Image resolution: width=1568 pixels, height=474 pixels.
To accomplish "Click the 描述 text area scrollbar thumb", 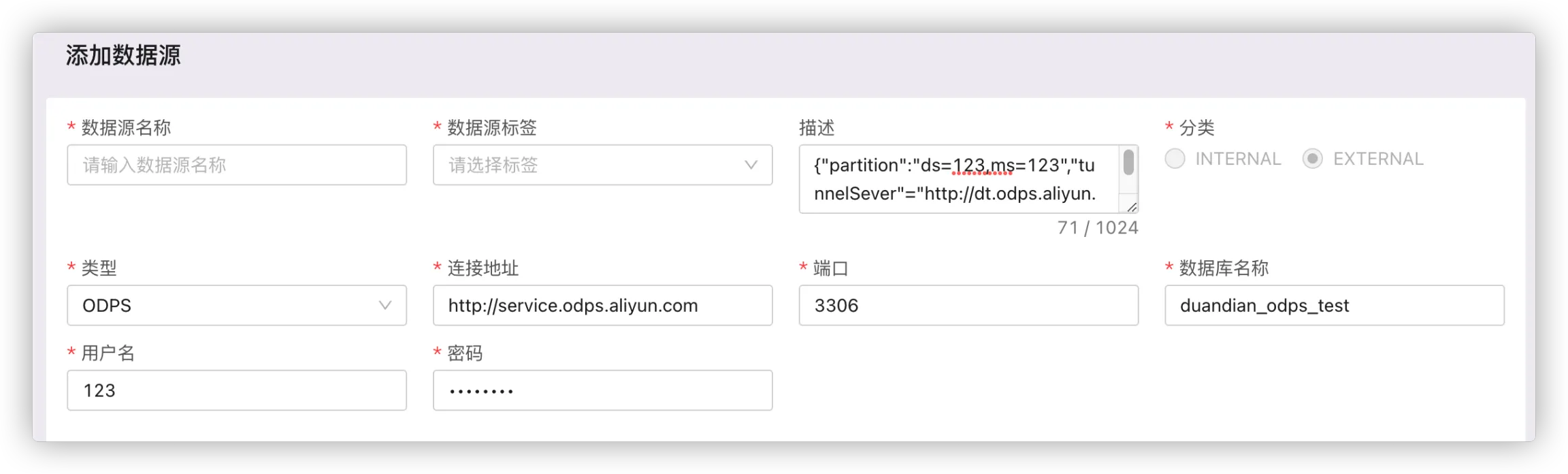I will click(1128, 163).
